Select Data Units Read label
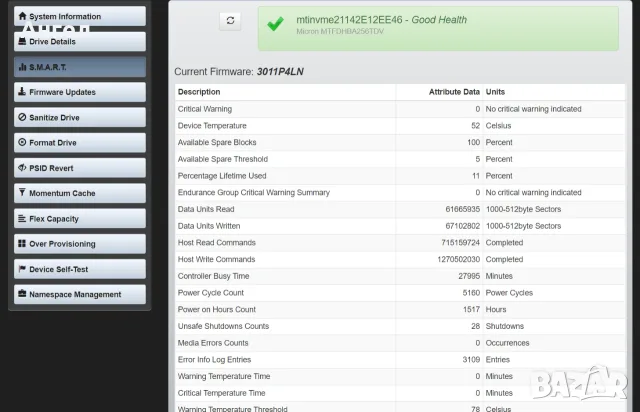Viewport: 640px width, 412px height. (206, 209)
